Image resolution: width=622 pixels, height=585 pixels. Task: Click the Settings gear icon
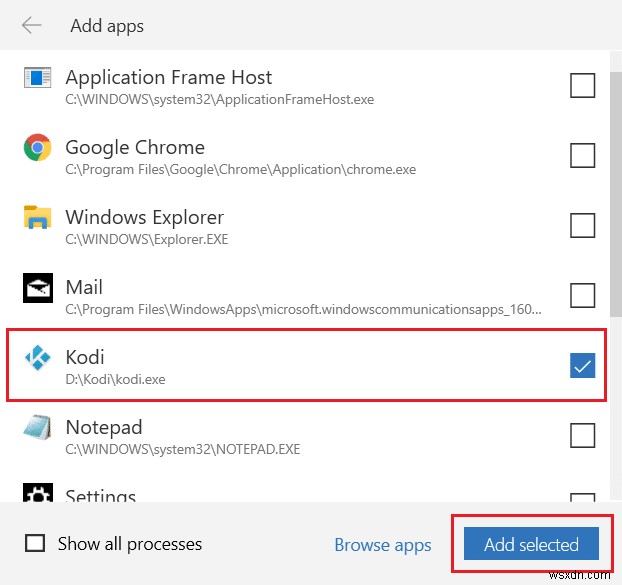(37, 494)
